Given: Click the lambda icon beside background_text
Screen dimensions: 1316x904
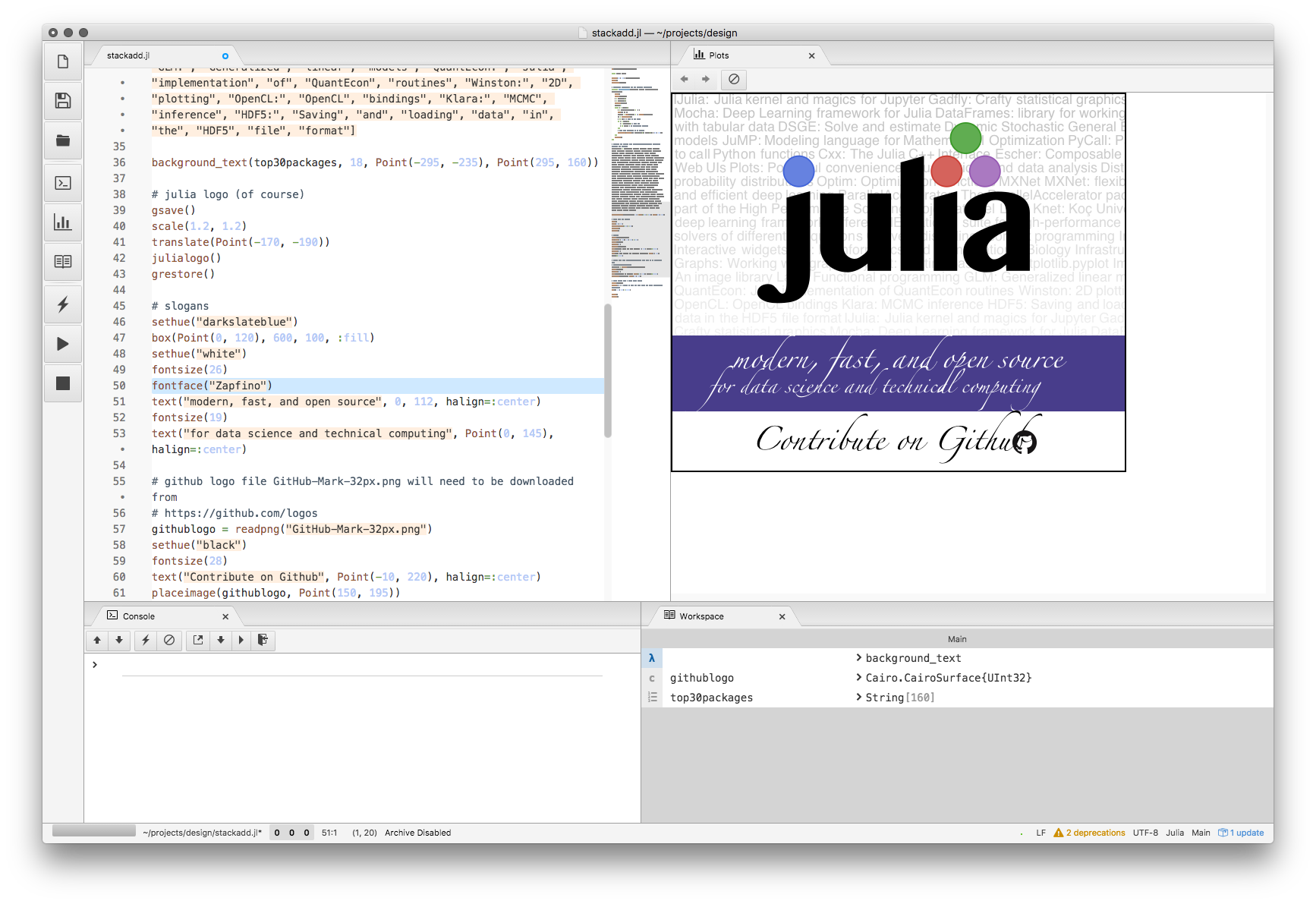Looking at the screenshot, I should point(652,658).
